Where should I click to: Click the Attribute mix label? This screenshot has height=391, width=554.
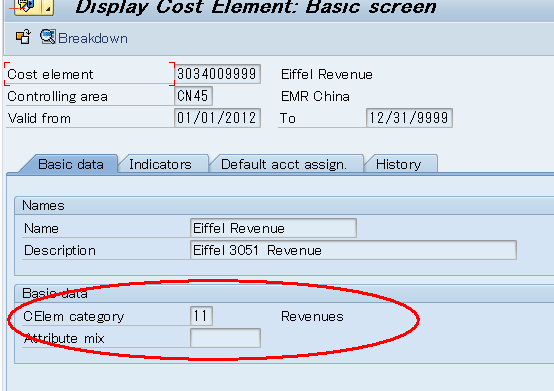tap(64, 338)
